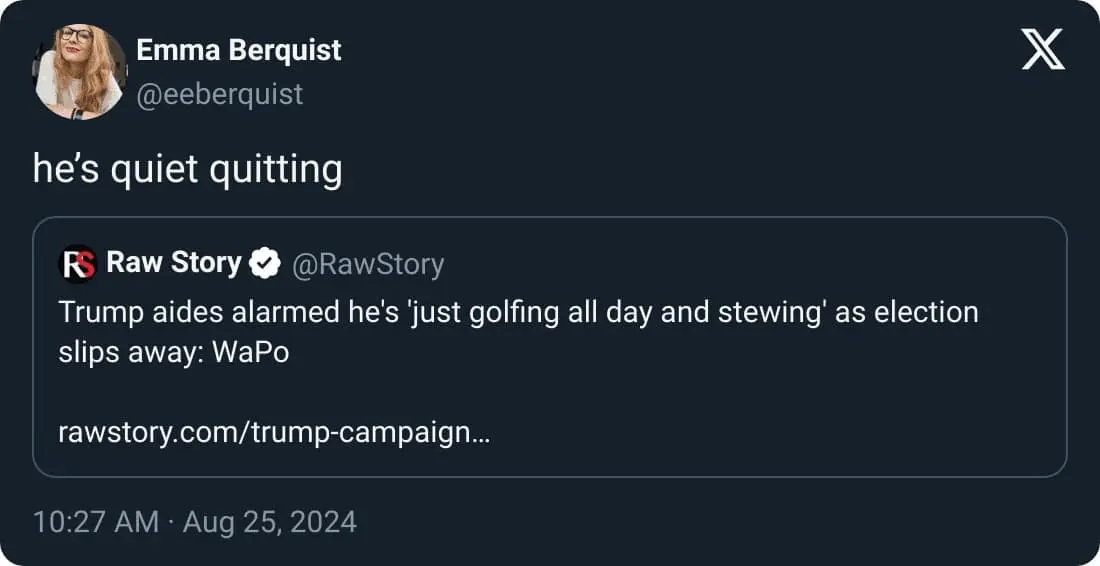Click the word "election" in quoted tweet
Viewport: 1100px width, 566px height.
(926, 312)
